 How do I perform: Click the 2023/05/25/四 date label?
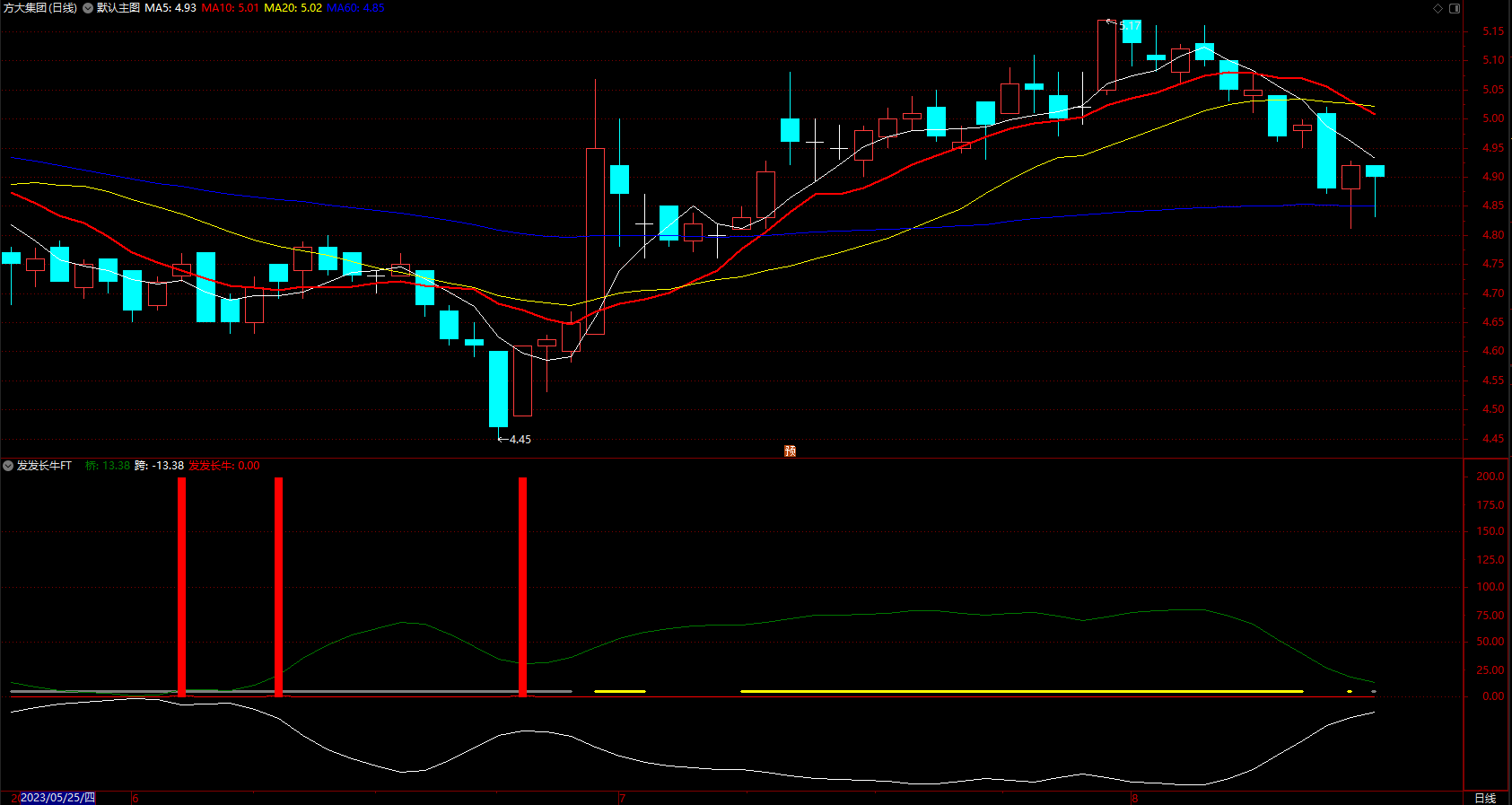coord(57,798)
